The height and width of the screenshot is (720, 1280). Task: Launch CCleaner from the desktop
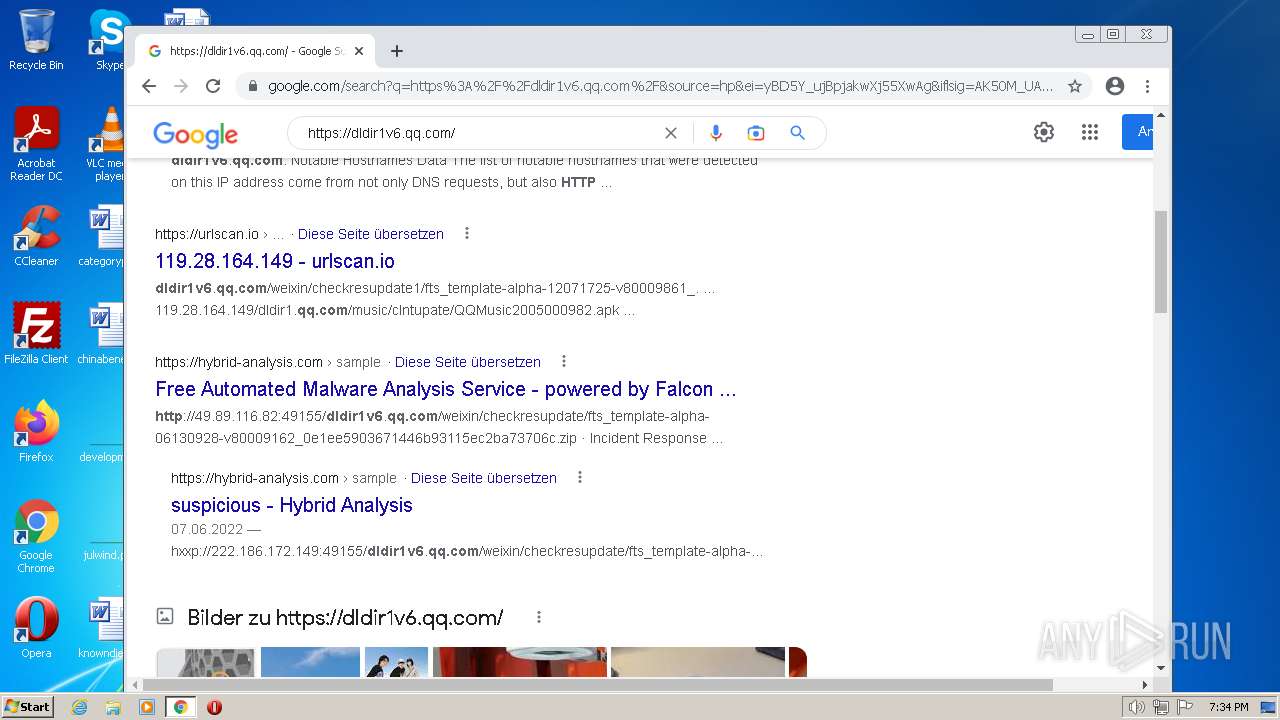click(x=36, y=237)
